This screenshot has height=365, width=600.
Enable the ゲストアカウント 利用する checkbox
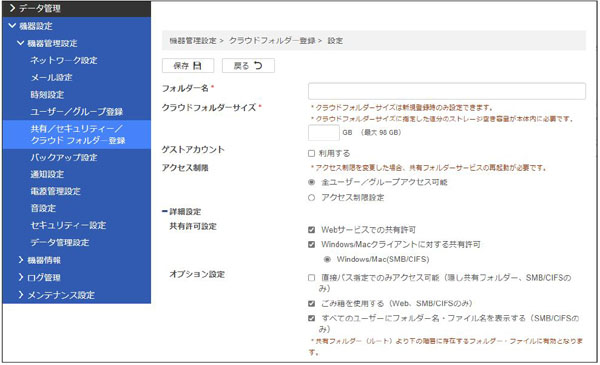pos(311,153)
